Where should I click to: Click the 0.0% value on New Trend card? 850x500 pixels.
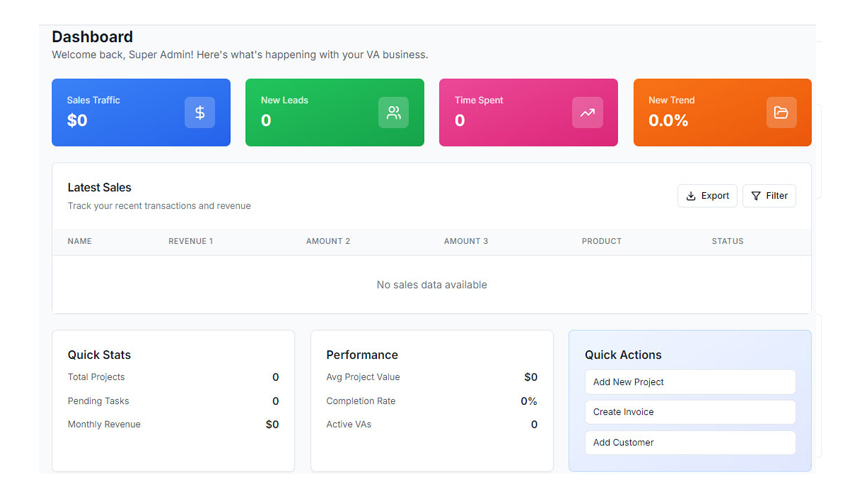tap(668, 120)
